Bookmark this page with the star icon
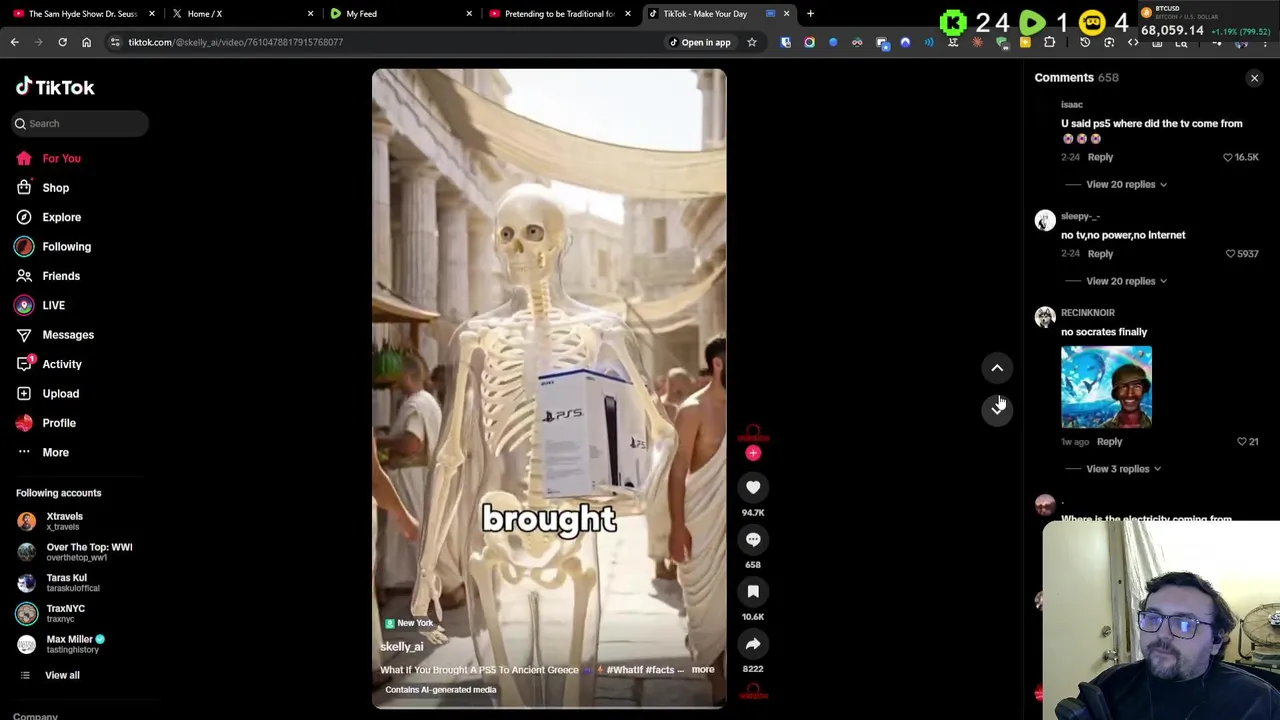This screenshot has height=720, width=1280. (x=751, y=42)
